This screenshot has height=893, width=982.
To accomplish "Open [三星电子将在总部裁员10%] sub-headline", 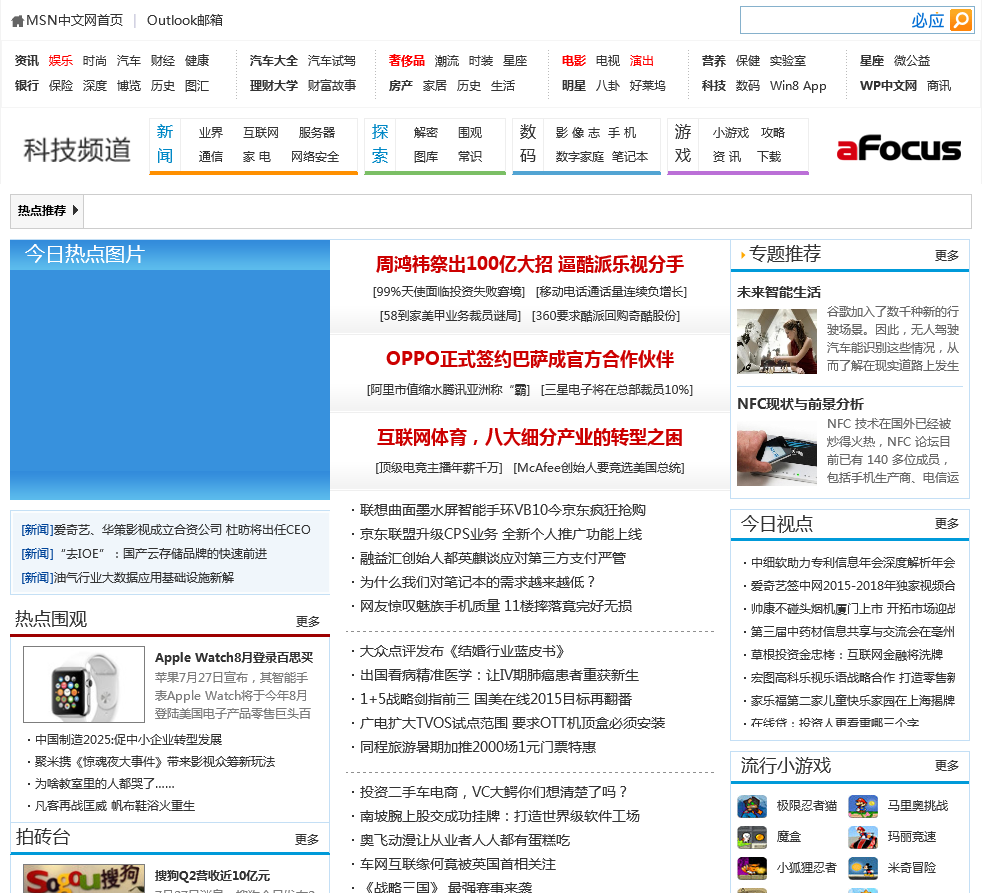I will pos(617,390).
